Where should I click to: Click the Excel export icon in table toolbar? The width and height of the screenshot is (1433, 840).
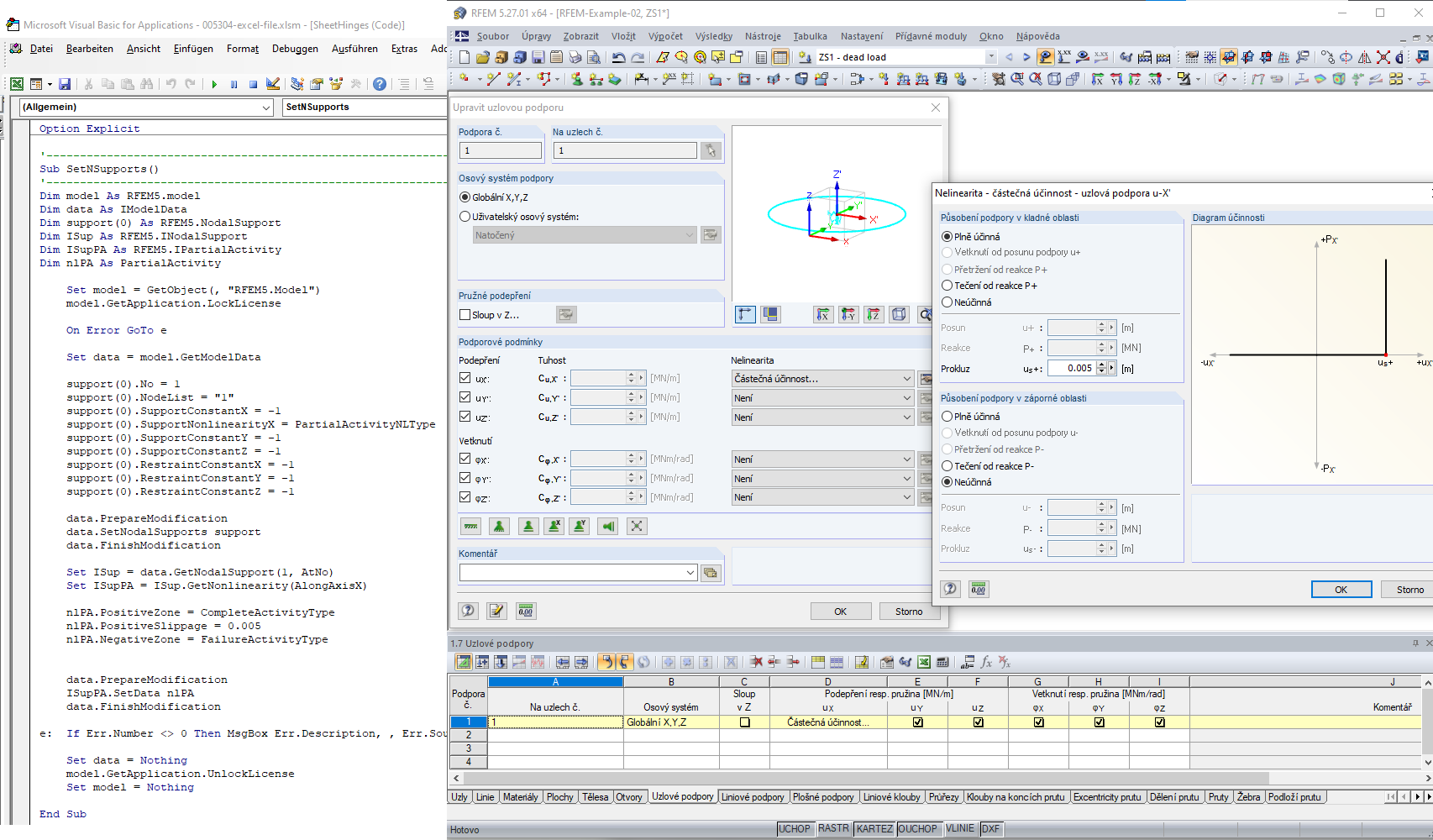pyautogui.click(x=924, y=663)
